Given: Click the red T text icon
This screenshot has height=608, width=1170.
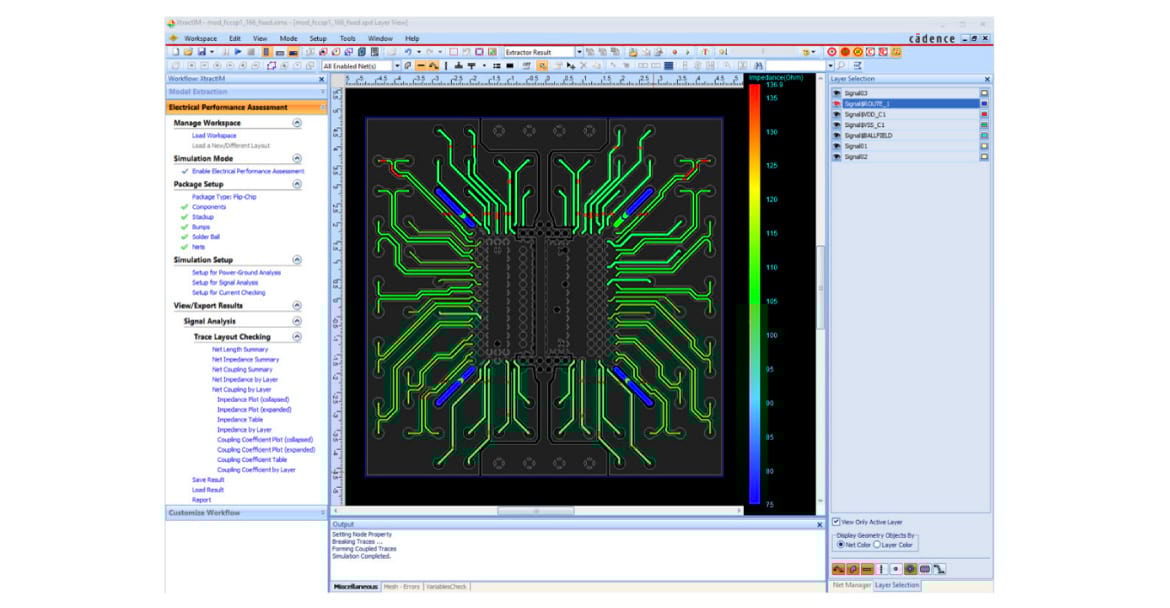Looking at the screenshot, I should [x=705, y=52].
